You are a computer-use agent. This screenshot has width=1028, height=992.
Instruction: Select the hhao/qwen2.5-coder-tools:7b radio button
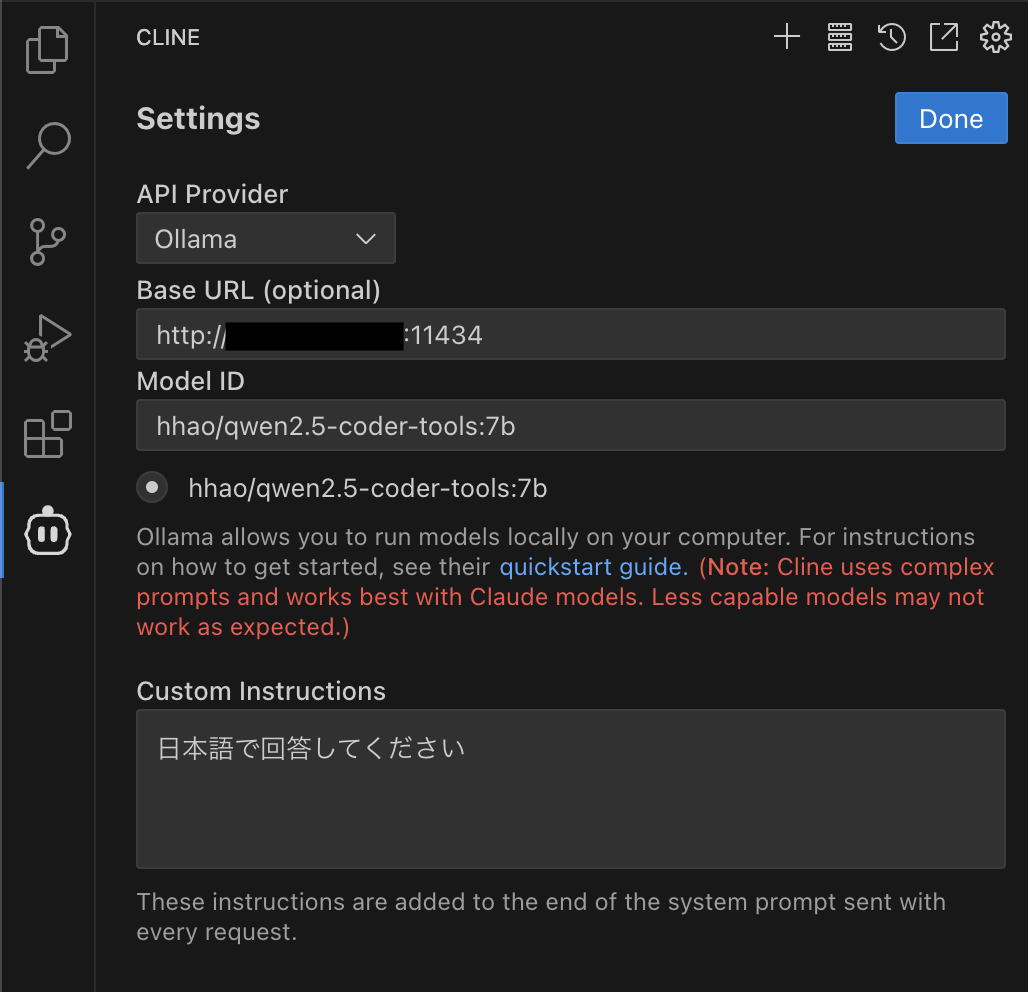(152, 488)
